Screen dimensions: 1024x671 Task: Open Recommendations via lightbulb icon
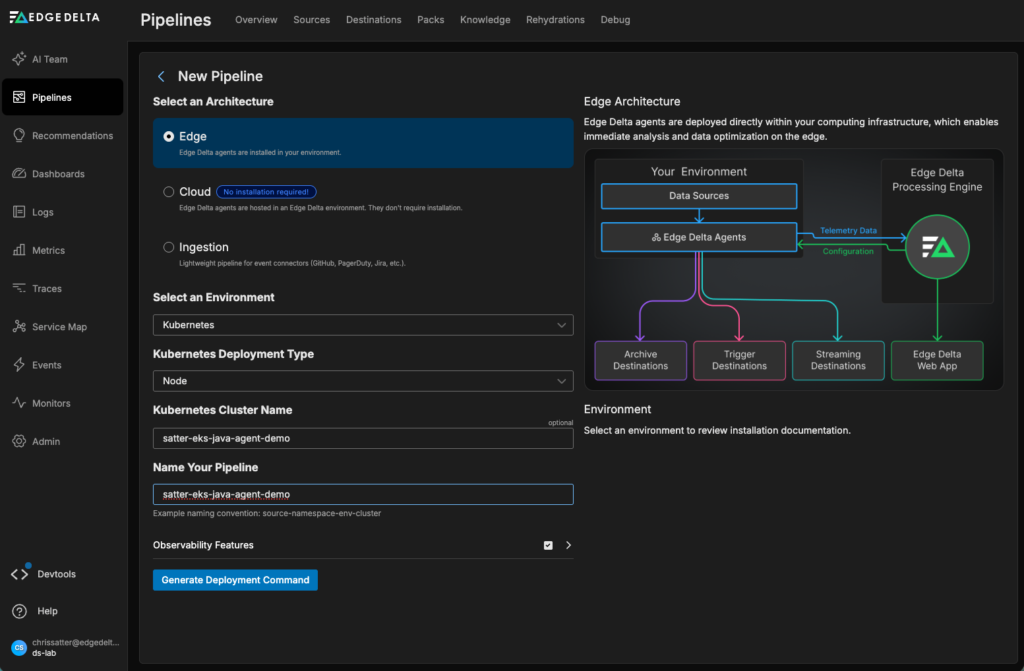[19, 135]
